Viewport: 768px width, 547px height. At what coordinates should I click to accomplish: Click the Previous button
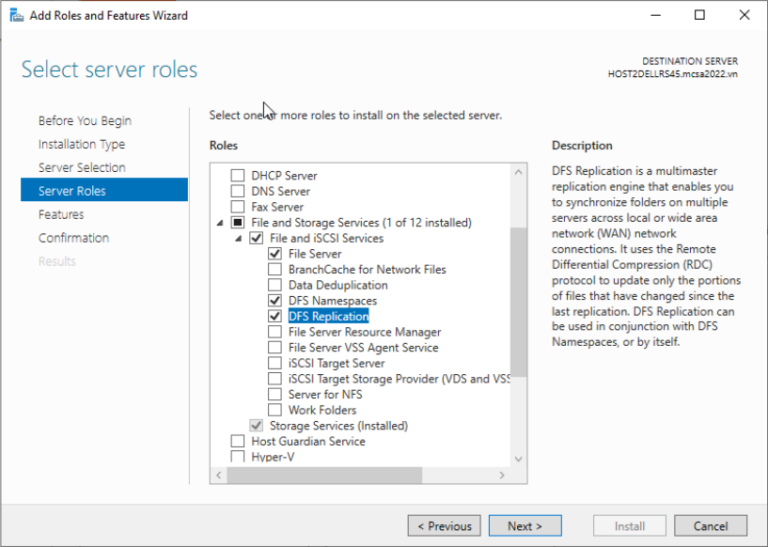click(x=443, y=526)
